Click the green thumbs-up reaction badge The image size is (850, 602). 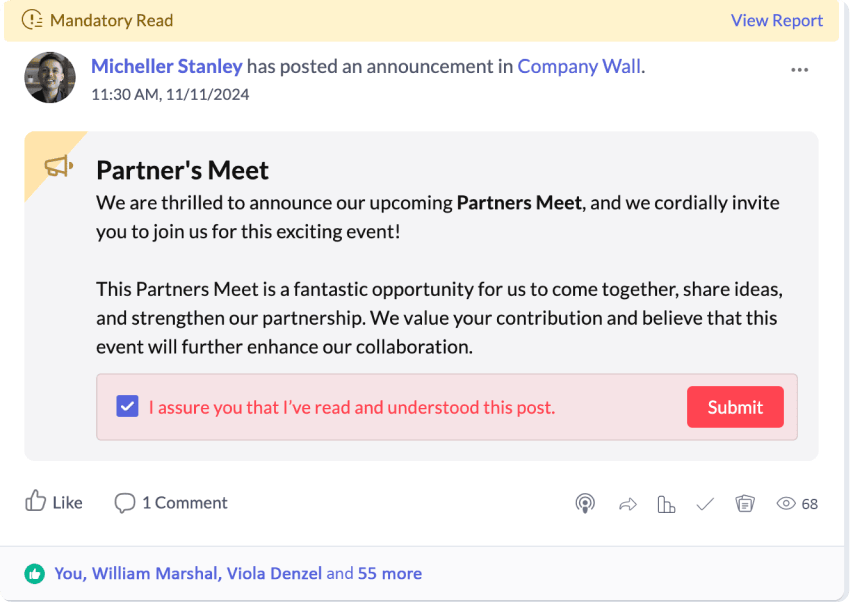[x=35, y=574]
